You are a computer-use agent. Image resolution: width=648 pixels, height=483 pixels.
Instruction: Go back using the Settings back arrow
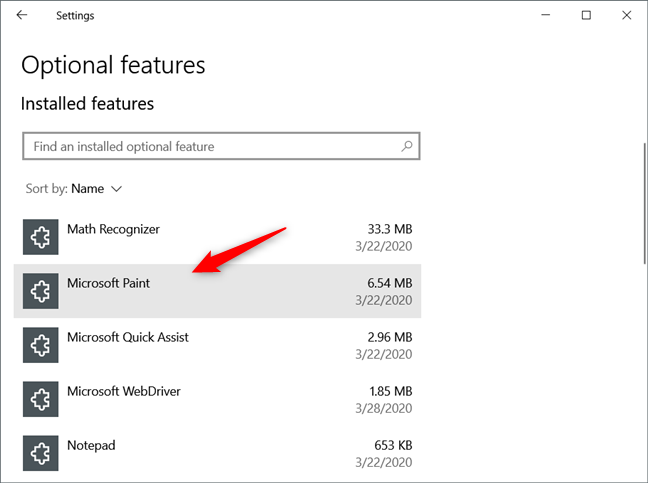(21, 15)
